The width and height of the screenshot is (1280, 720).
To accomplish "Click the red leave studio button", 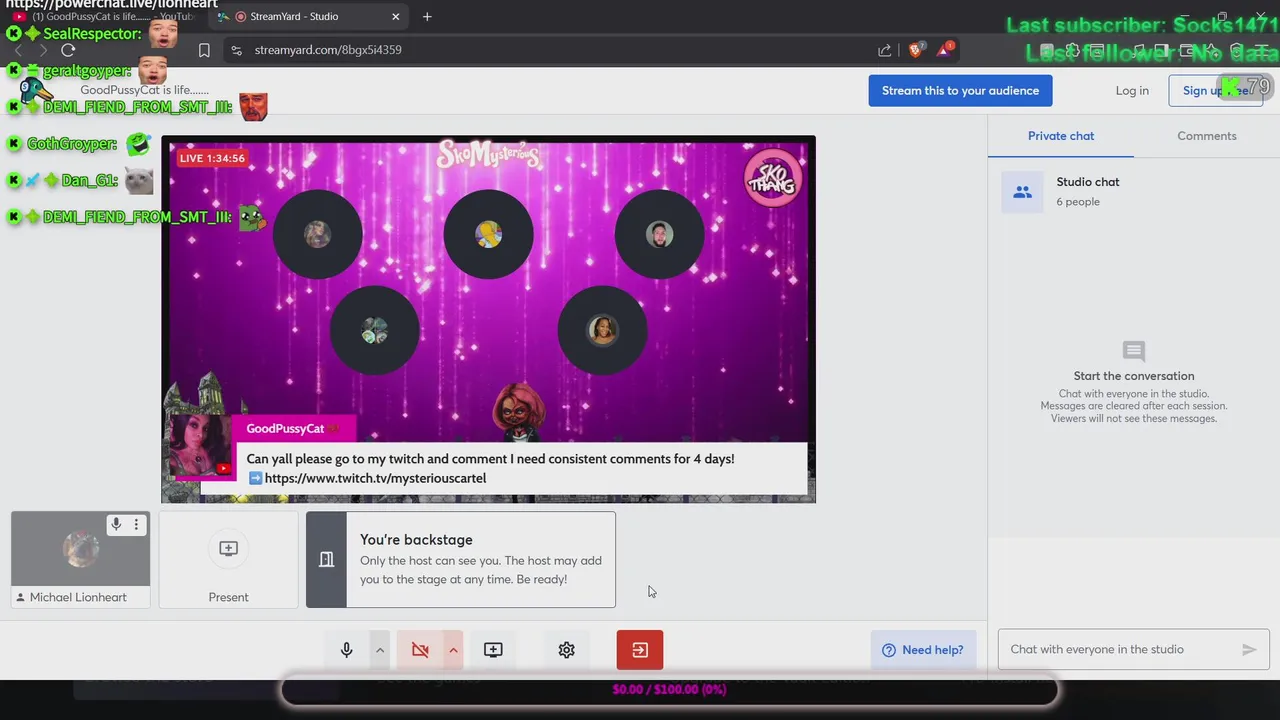I will tap(640, 650).
